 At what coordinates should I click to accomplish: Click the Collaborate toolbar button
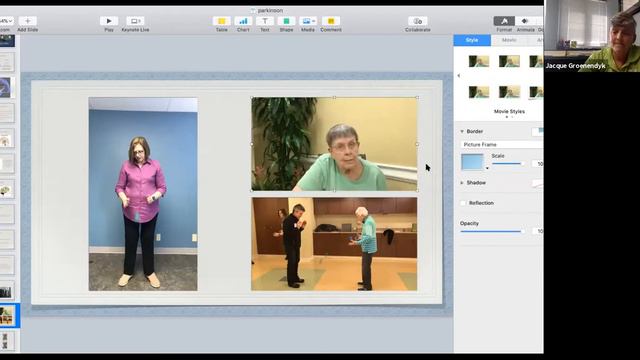click(x=418, y=21)
